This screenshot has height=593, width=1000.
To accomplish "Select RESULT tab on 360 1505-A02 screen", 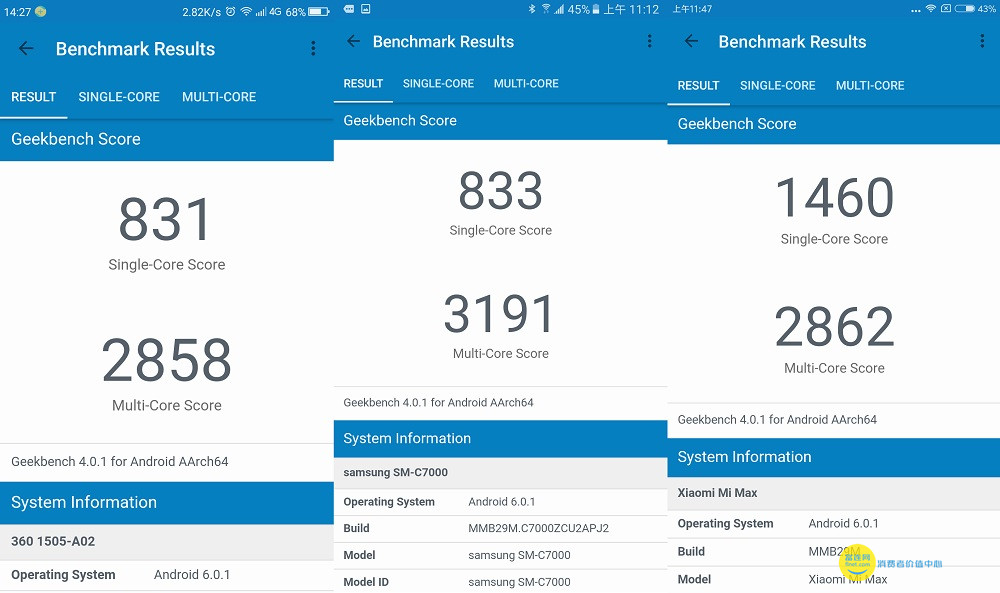I will pyautogui.click(x=34, y=97).
